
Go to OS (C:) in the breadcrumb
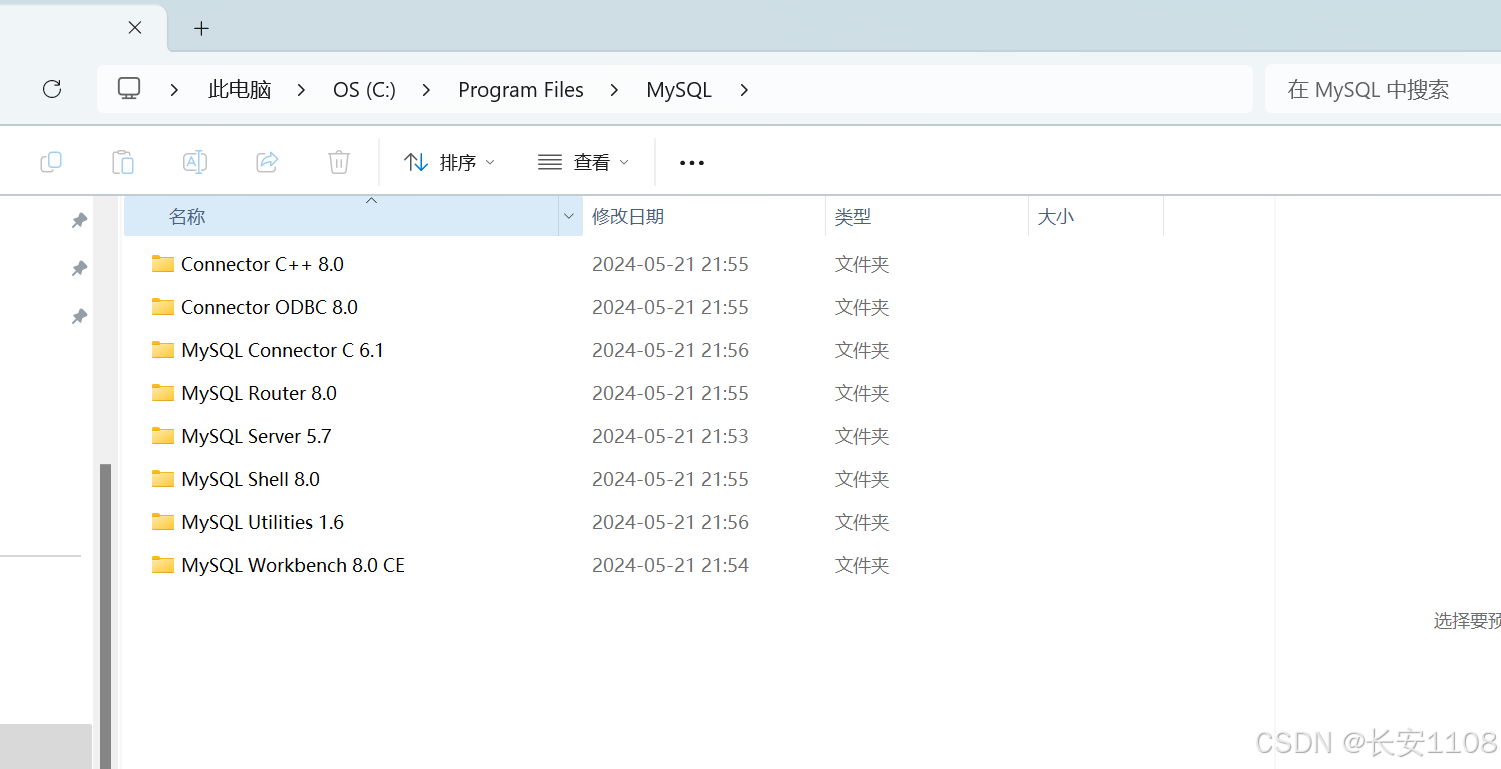[x=364, y=90]
